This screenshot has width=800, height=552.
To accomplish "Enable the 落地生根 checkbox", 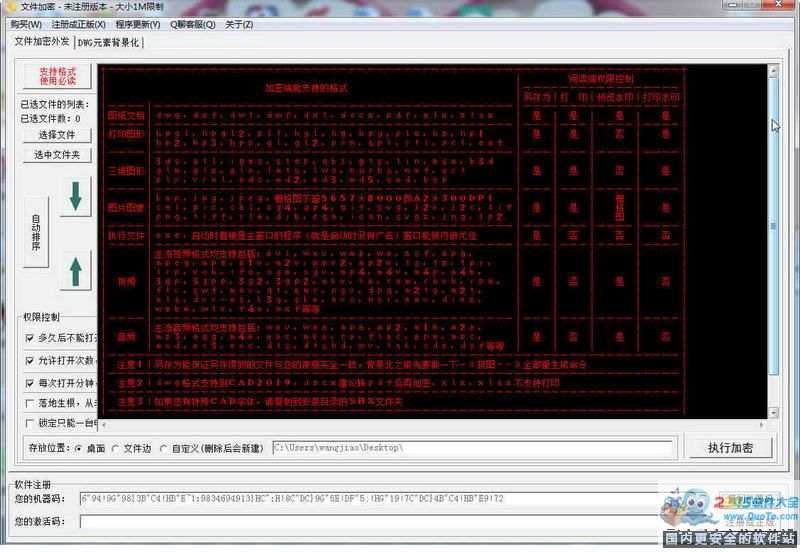I will pyautogui.click(x=30, y=403).
